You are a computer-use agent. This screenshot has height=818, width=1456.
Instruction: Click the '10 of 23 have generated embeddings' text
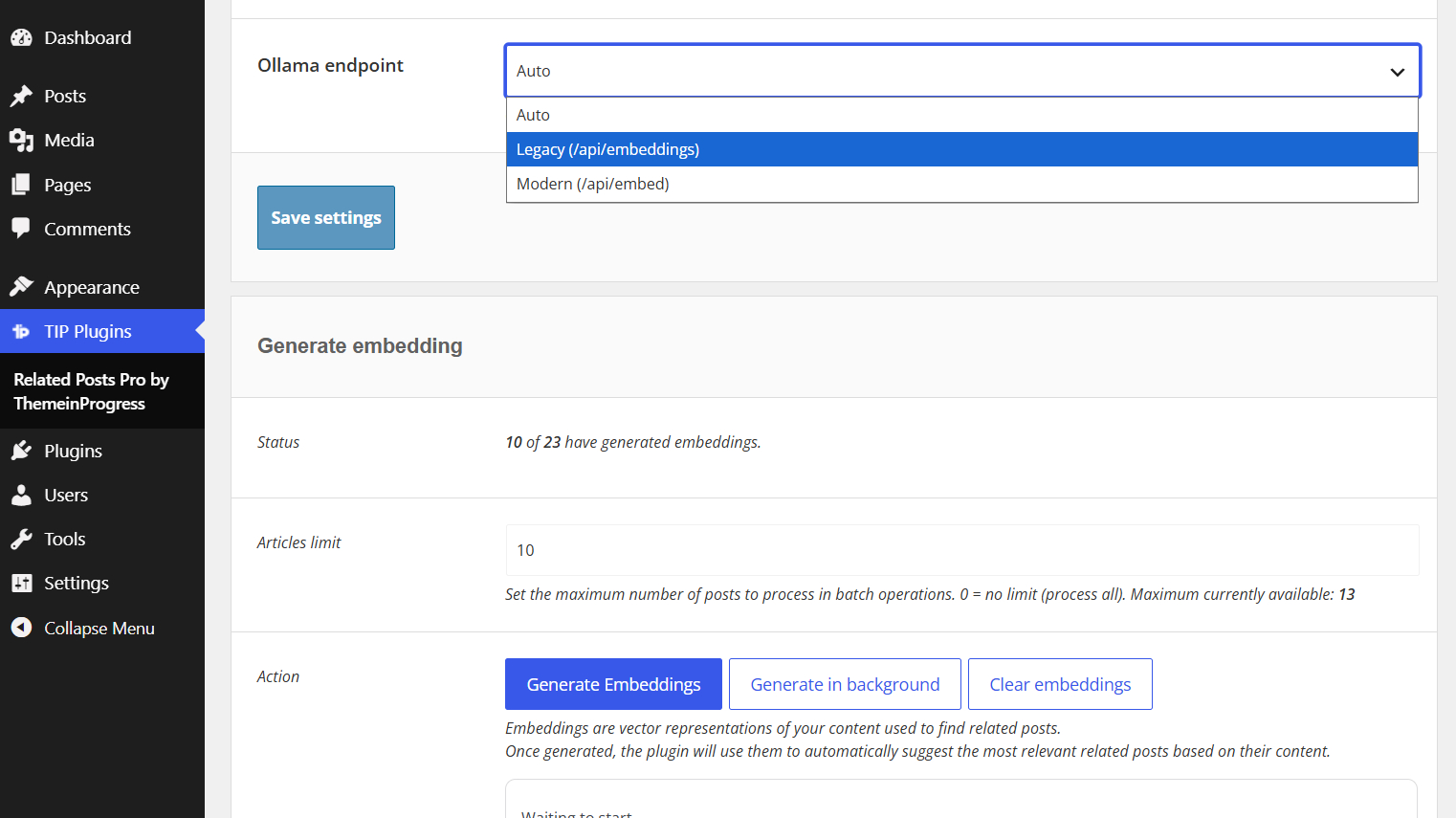click(633, 442)
